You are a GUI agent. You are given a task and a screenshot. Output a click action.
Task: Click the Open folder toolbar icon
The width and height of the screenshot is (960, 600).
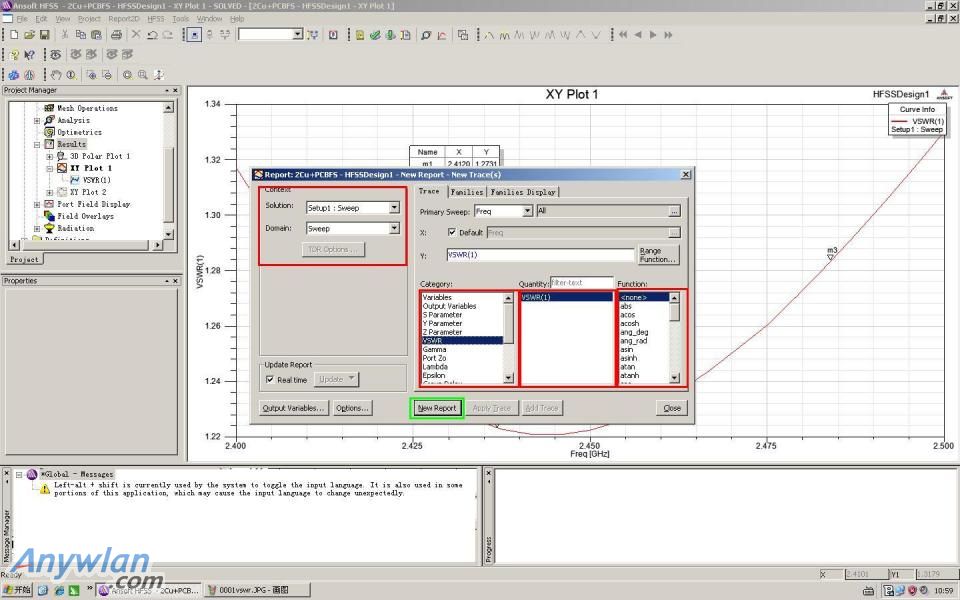click(x=29, y=35)
